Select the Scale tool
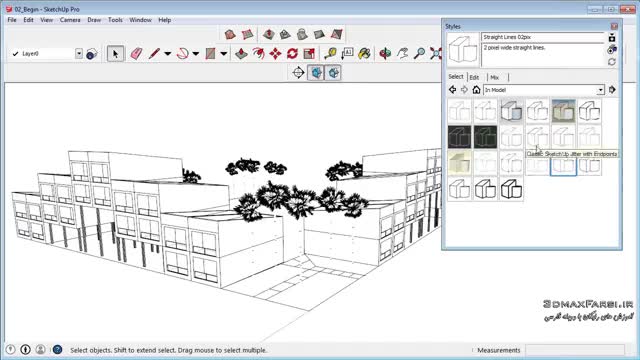Image resolution: width=640 pixels, height=360 pixels. click(309, 53)
